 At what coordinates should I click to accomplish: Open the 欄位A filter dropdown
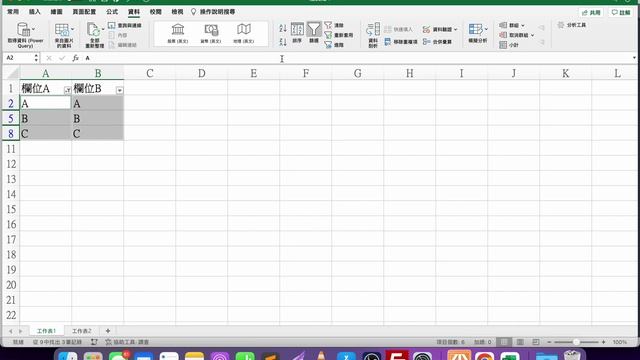click(x=67, y=90)
